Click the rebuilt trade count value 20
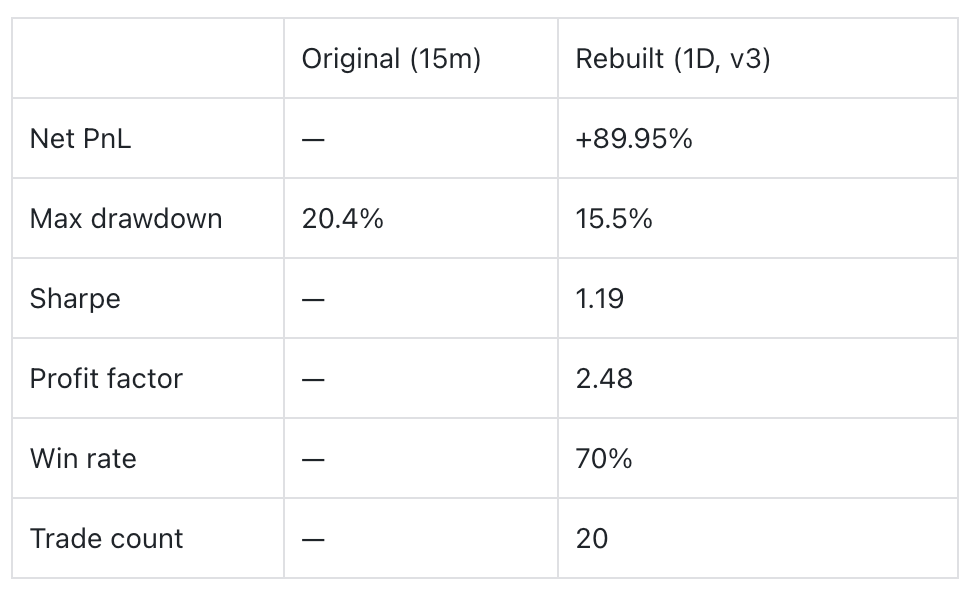Image resolution: width=978 pixels, height=601 pixels. (592, 539)
